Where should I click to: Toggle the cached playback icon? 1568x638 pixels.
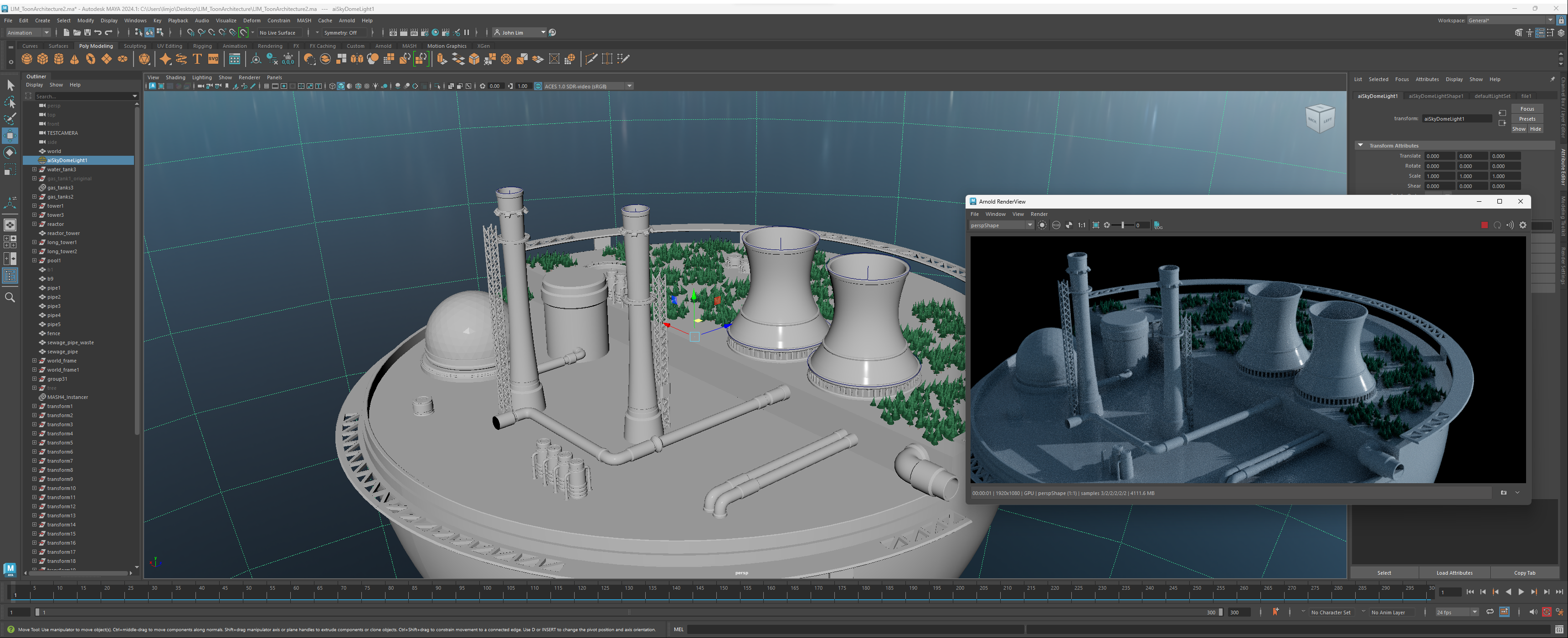click(x=1504, y=612)
